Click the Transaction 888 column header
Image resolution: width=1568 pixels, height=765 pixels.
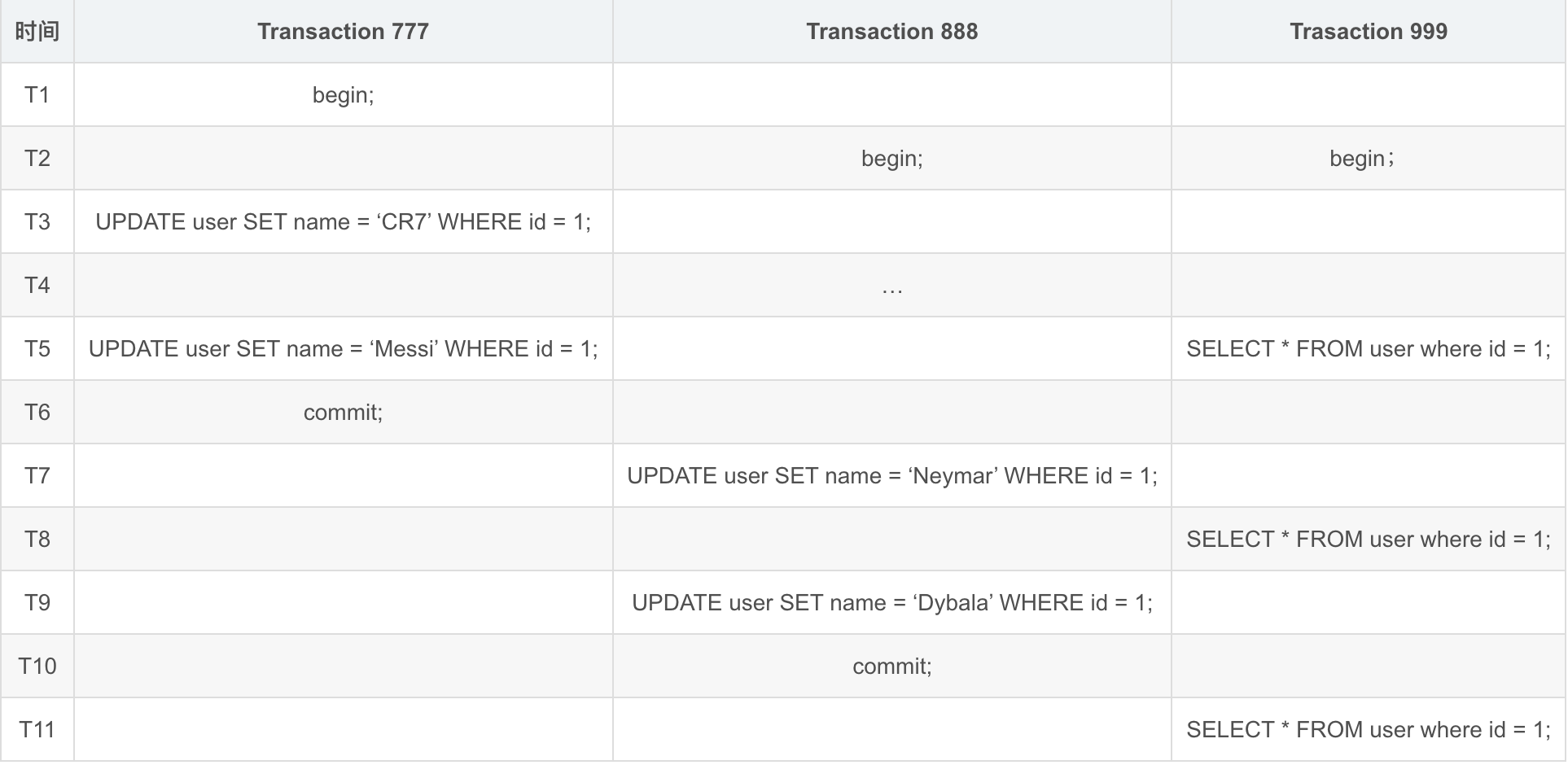point(891,32)
